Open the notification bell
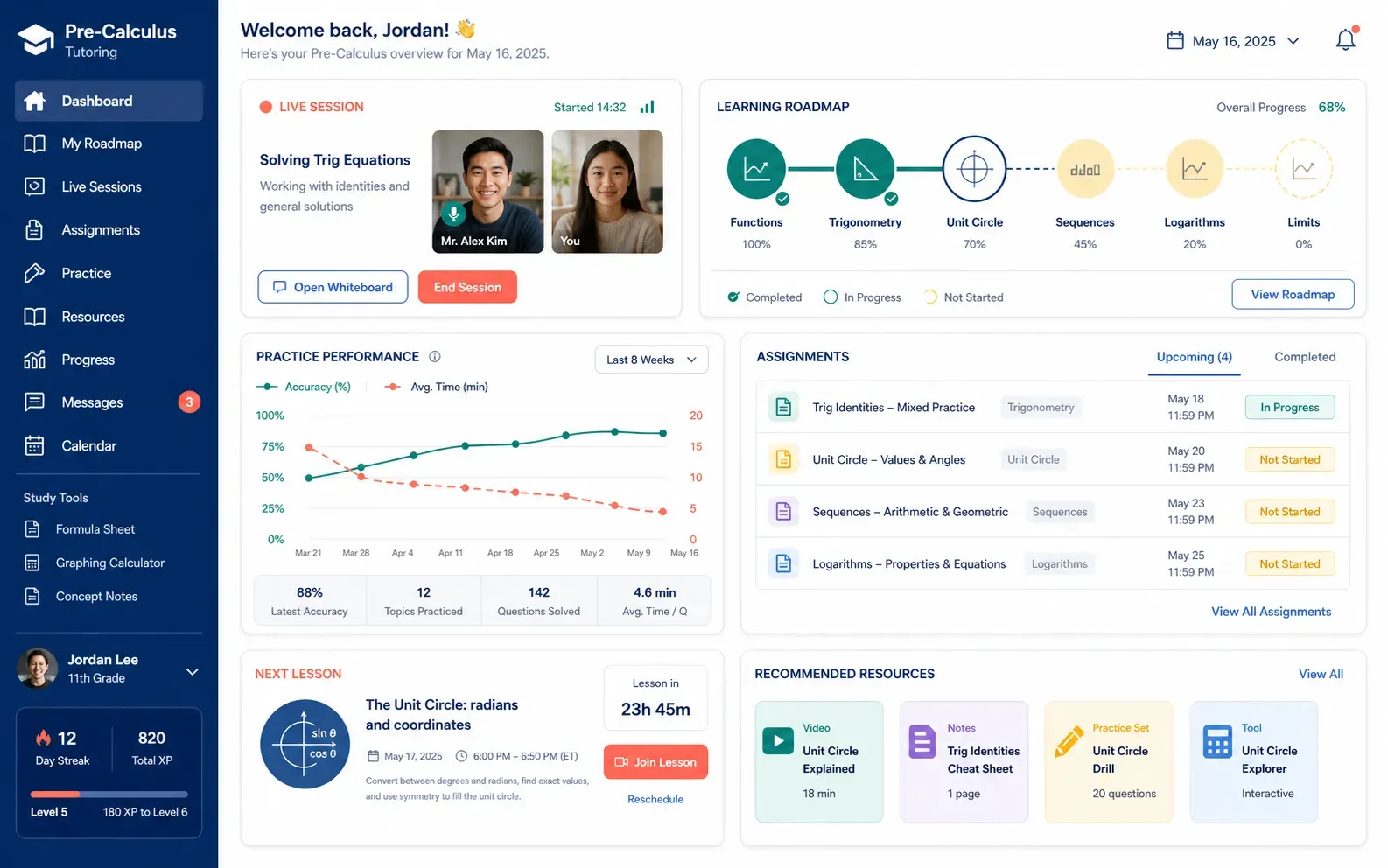Viewport: 1388px width, 868px height. point(1345,40)
